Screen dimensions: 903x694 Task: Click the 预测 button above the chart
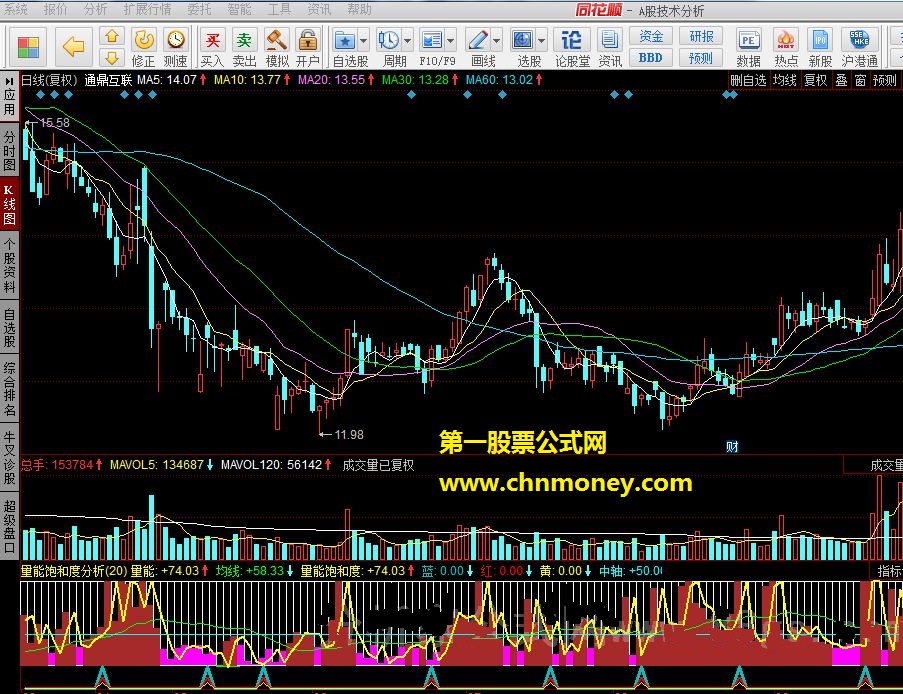[885, 80]
